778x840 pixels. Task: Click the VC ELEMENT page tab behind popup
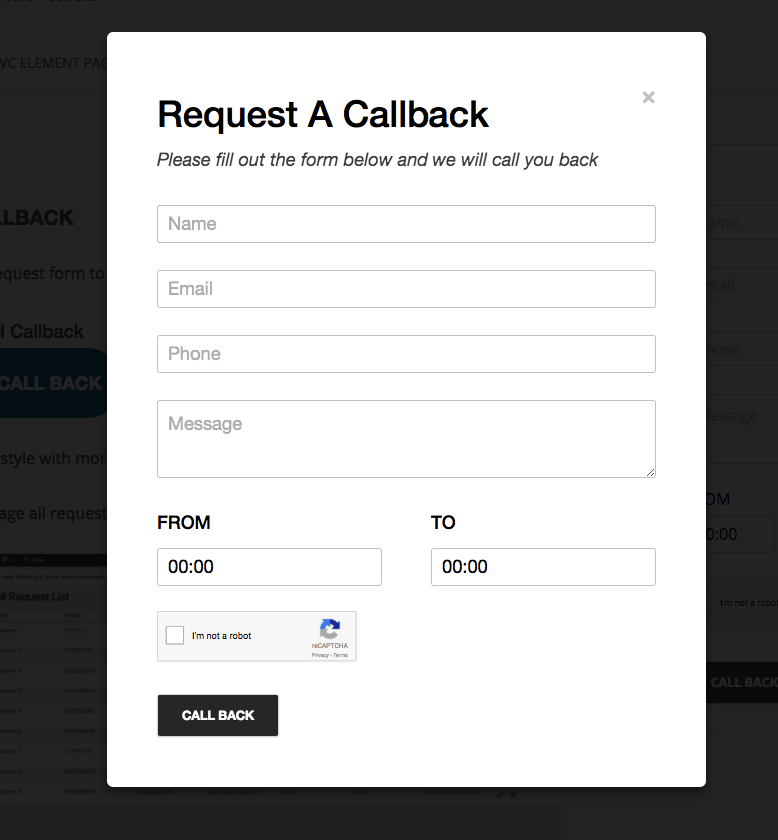click(x=54, y=63)
